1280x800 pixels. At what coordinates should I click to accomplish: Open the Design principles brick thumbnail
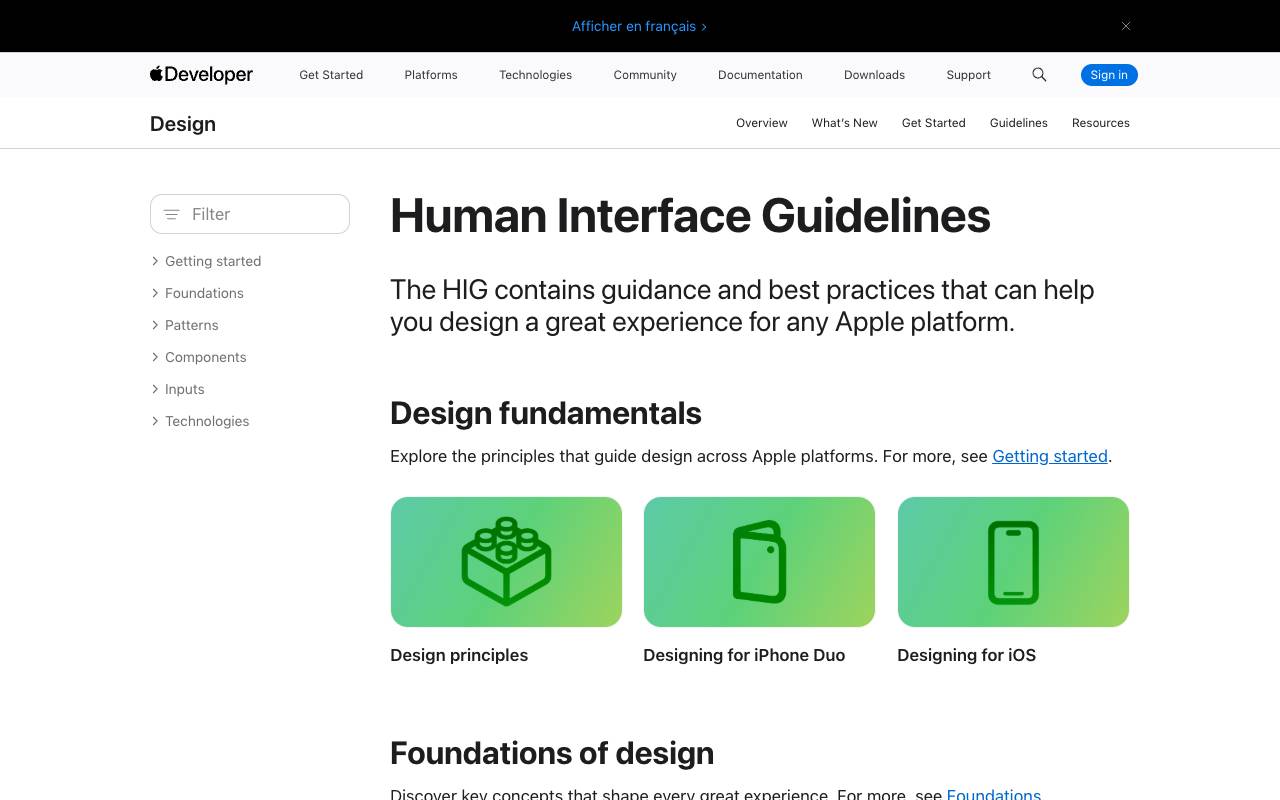[x=506, y=562]
